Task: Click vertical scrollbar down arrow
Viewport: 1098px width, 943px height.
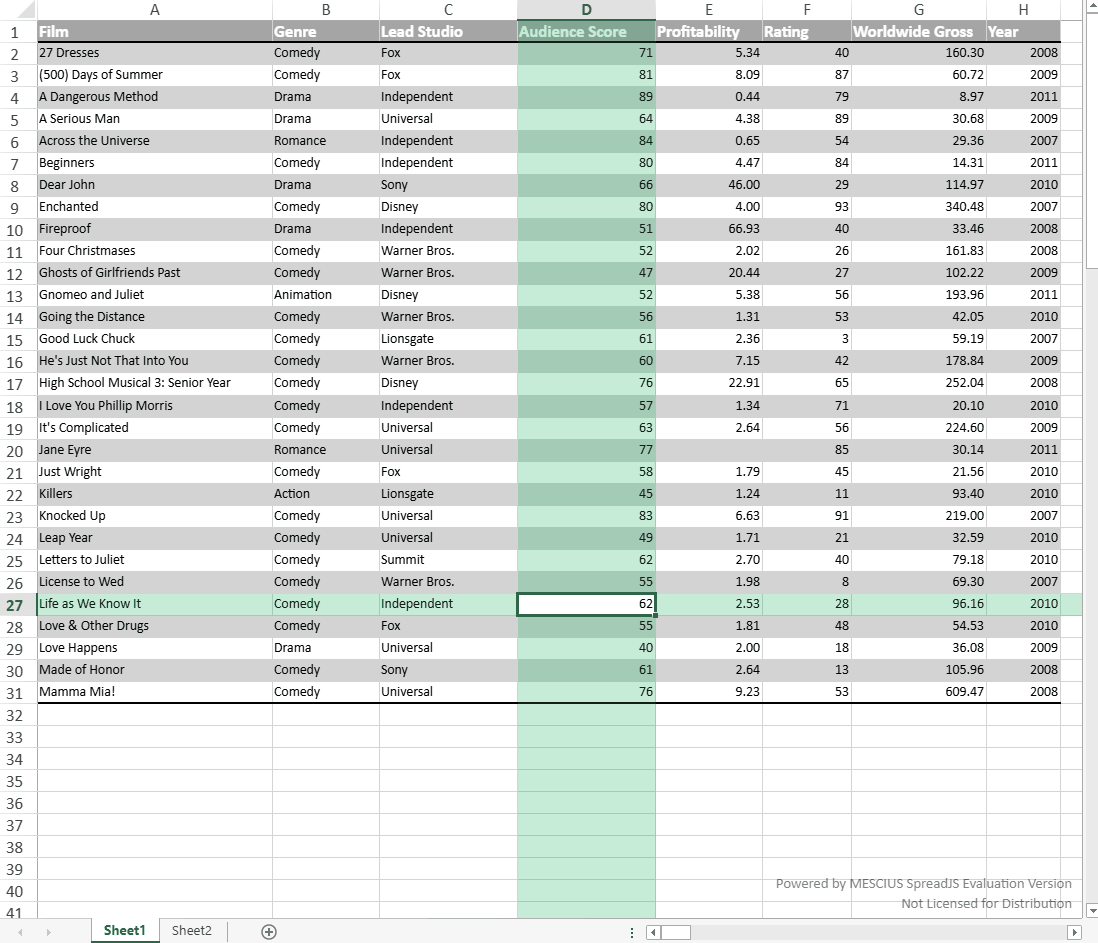Action: click(1091, 910)
